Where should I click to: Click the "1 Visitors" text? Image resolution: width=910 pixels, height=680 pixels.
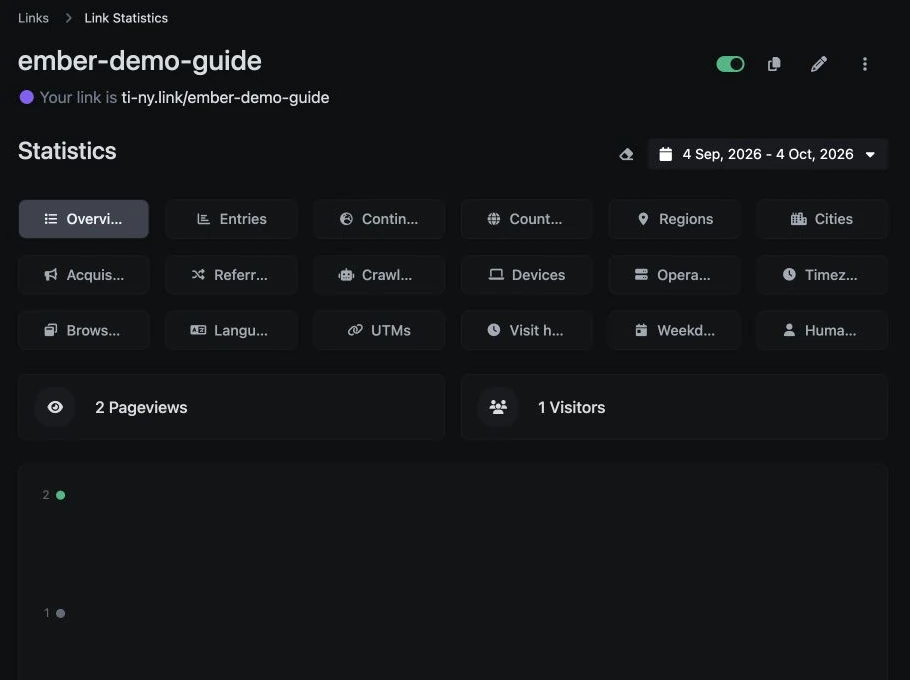tap(572, 407)
